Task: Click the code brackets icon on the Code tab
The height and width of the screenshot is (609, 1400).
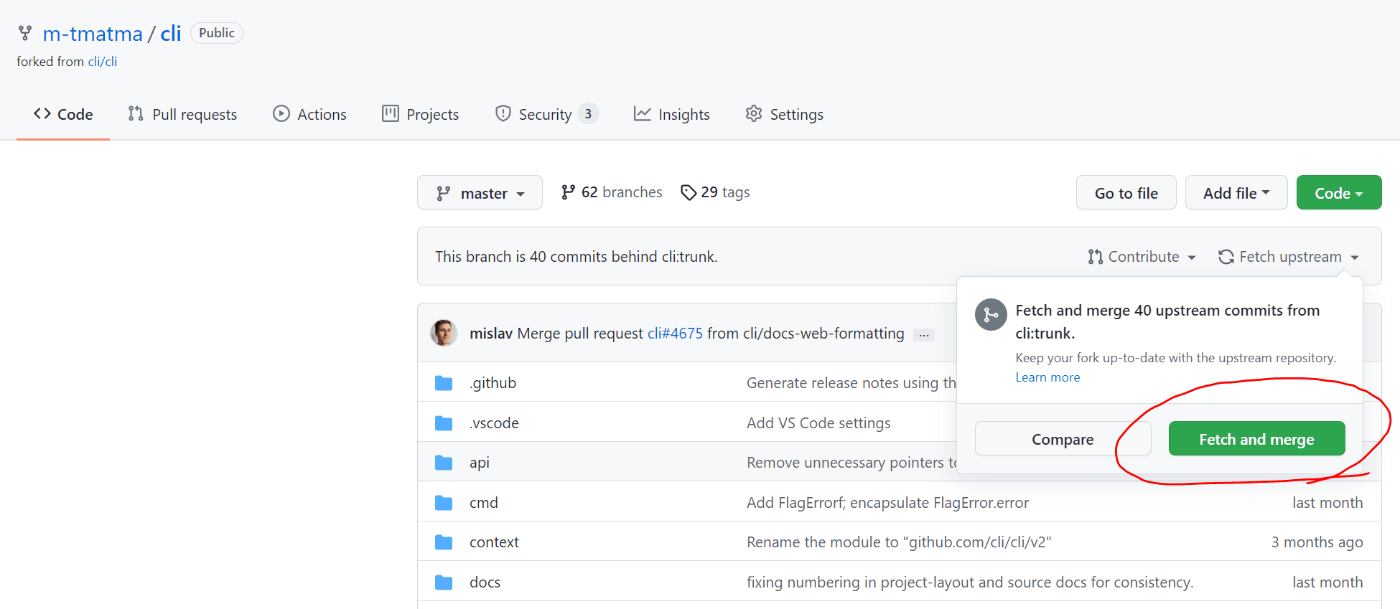Action: click(x=41, y=114)
